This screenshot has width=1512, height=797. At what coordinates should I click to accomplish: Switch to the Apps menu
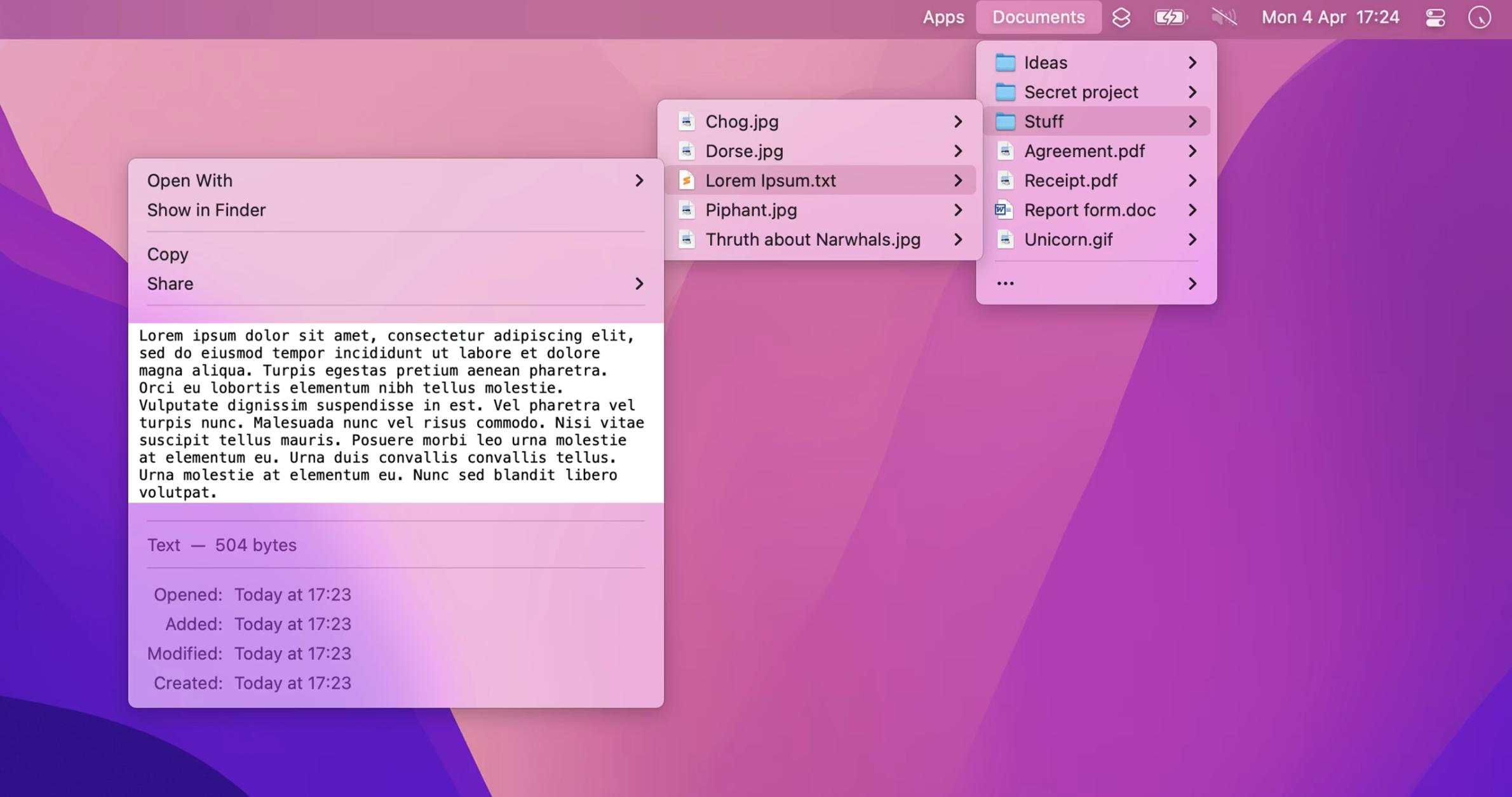tap(942, 17)
